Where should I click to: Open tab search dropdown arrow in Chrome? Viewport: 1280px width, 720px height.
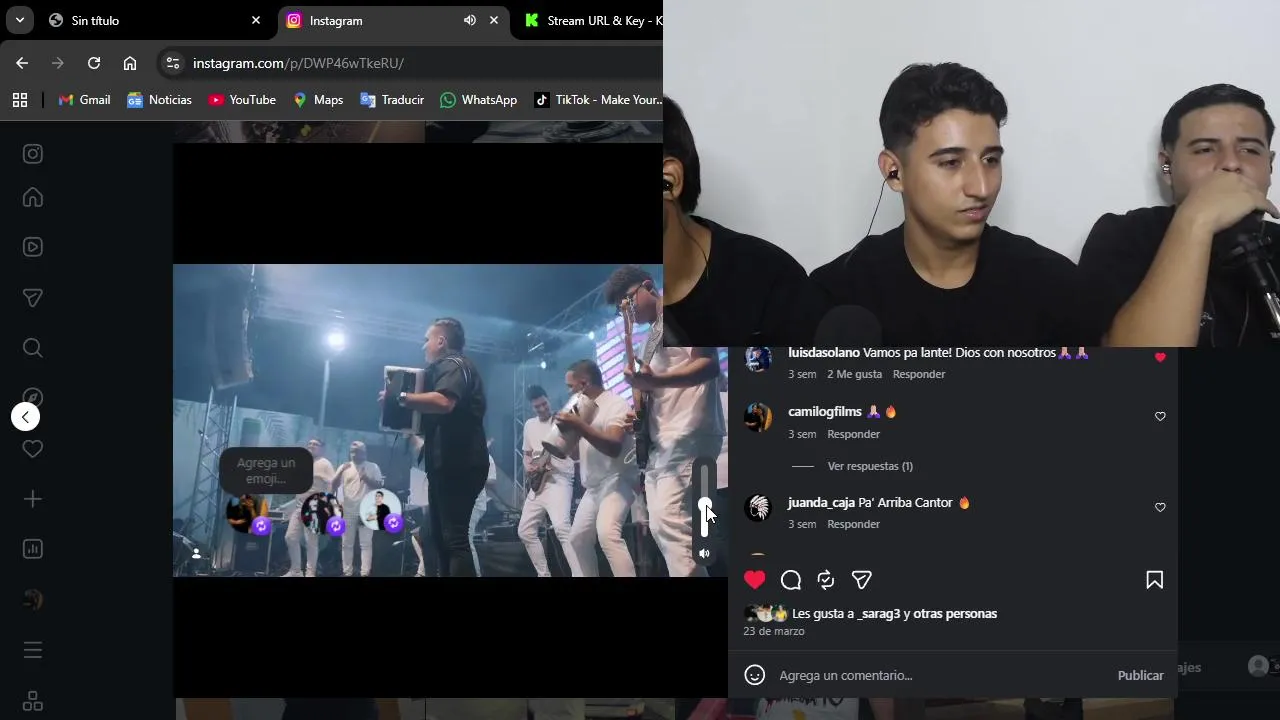[x=19, y=20]
